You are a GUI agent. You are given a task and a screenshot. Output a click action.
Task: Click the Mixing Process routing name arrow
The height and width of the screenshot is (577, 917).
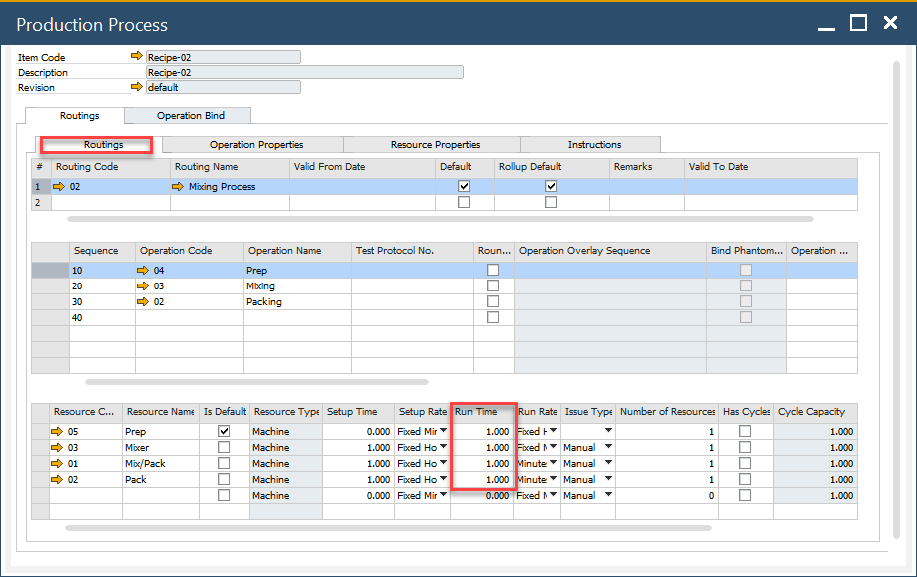(x=178, y=186)
